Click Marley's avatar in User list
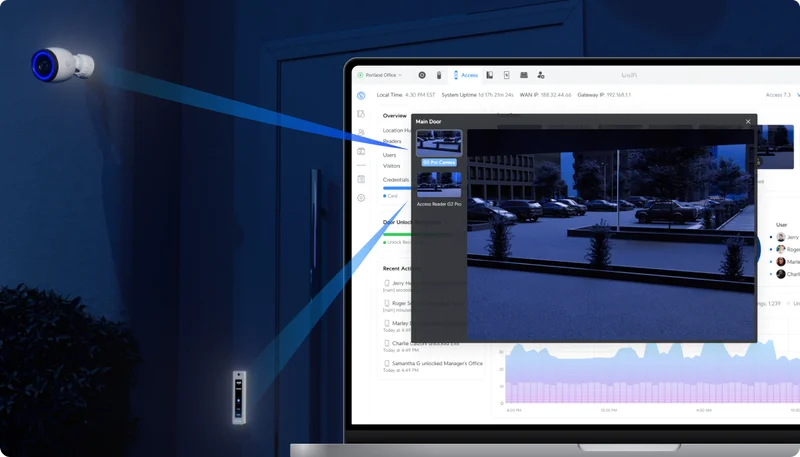Screen dimensions: 800x457 (781, 262)
